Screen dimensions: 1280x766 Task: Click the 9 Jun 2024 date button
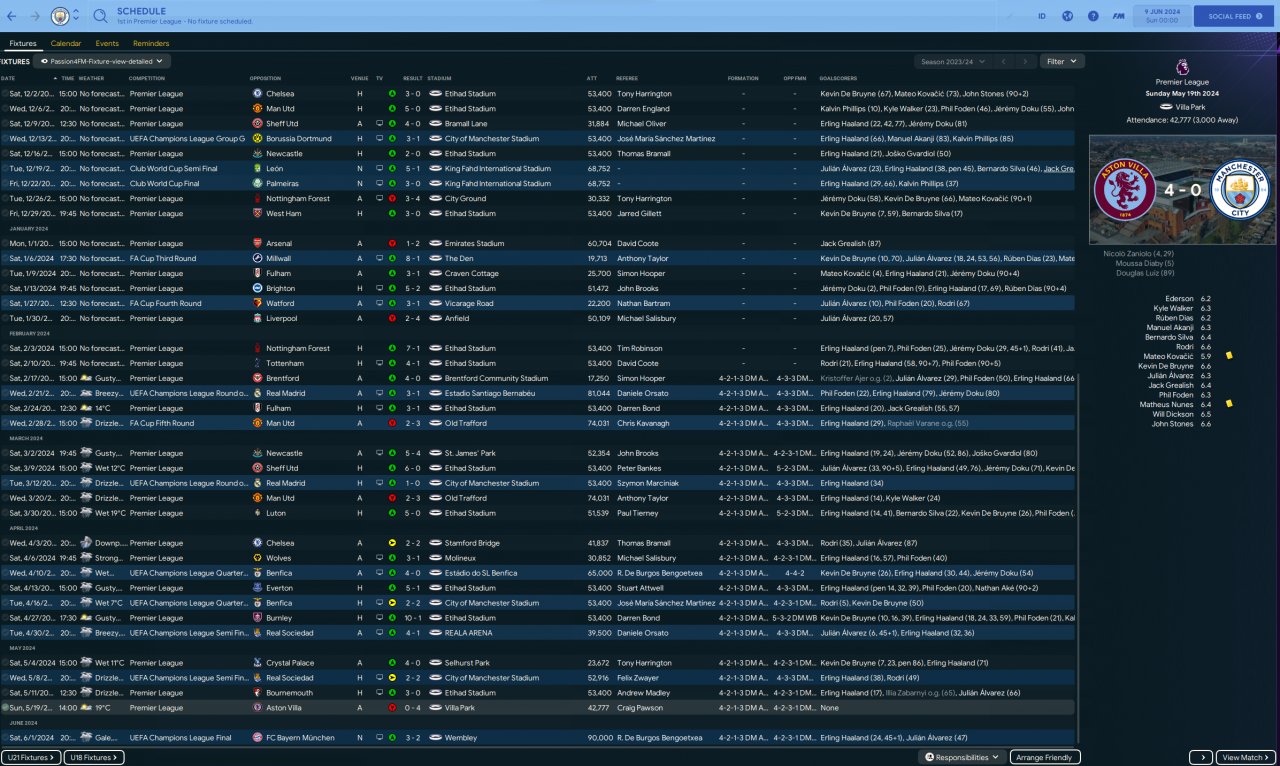tap(1160, 16)
